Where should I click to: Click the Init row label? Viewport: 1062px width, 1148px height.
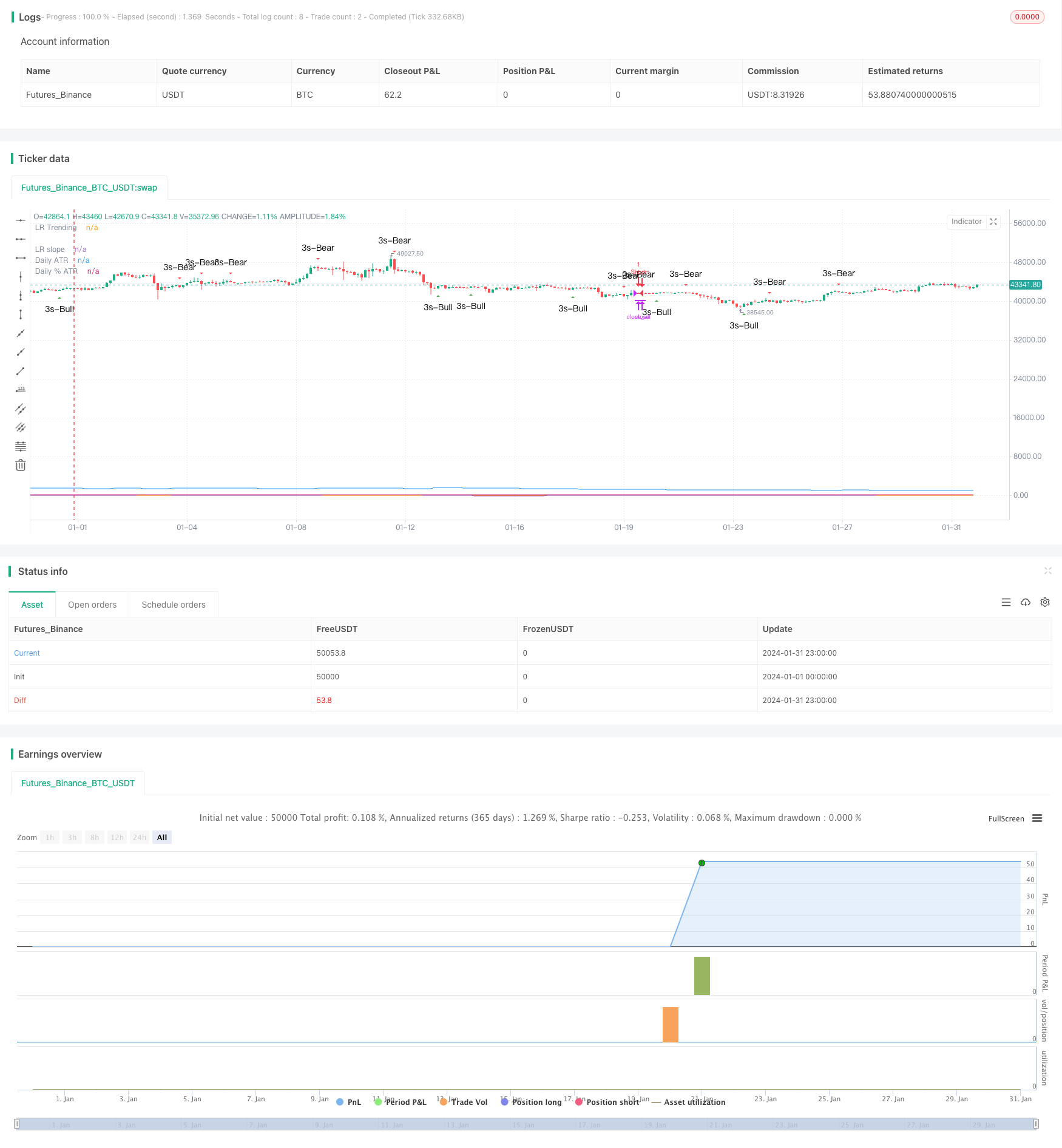[x=19, y=677]
